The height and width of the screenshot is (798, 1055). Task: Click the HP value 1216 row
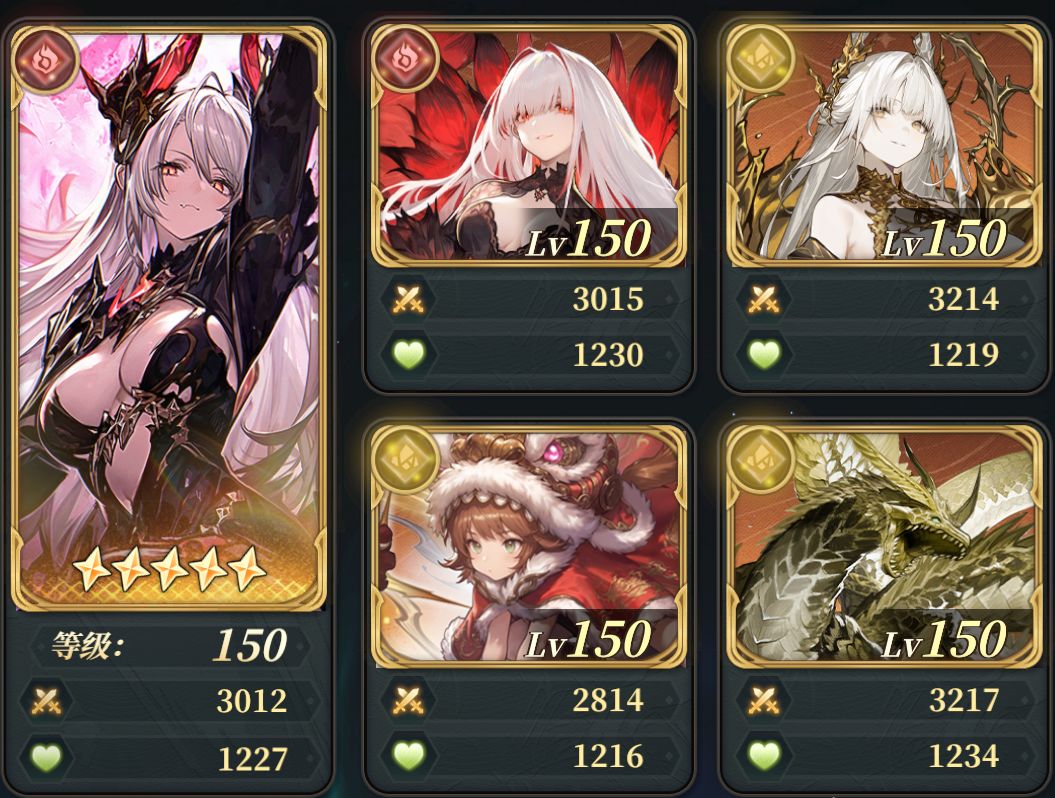[x=528, y=756]
